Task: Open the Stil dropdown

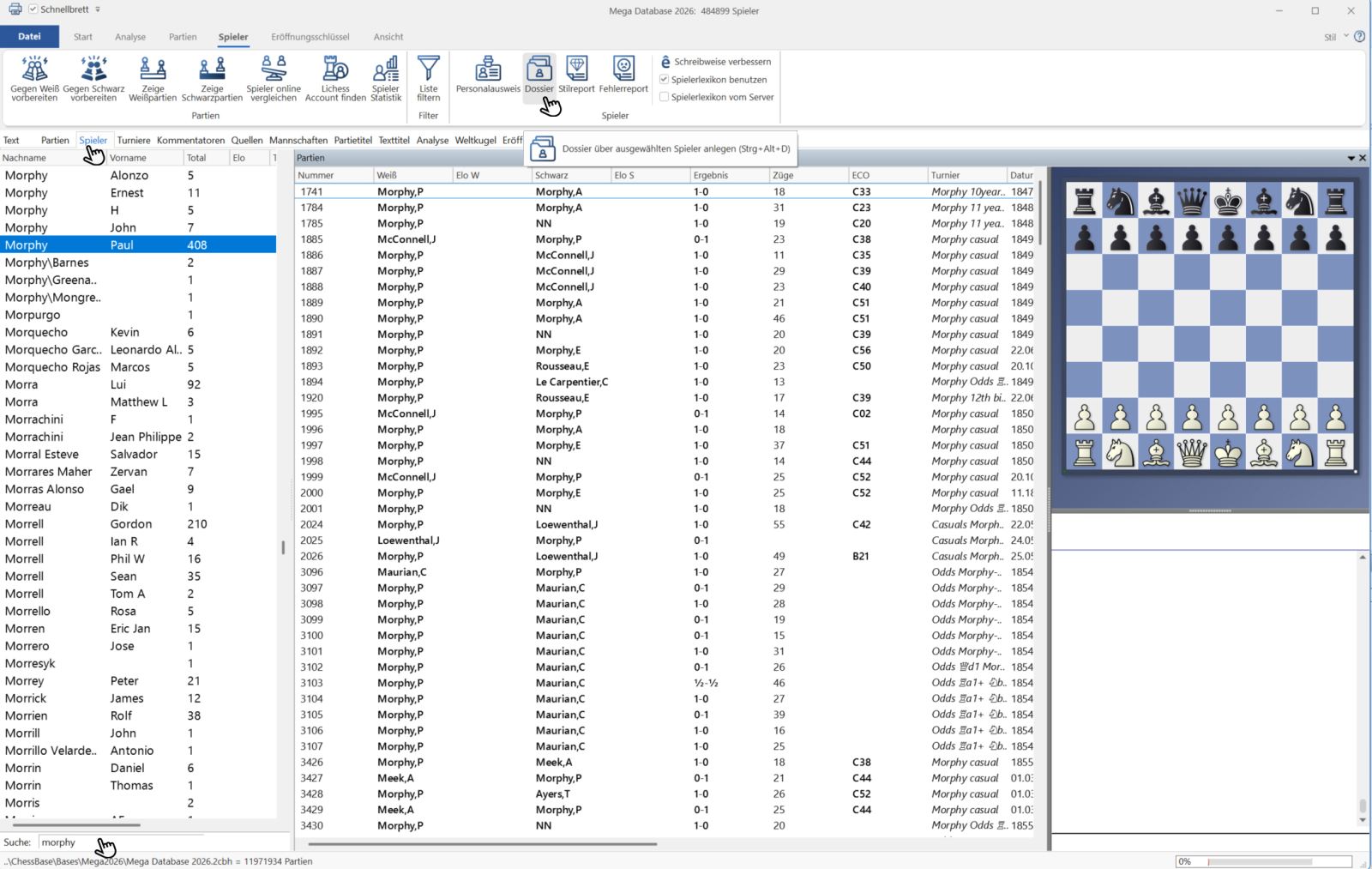Action: click(x=1334, y=37)
